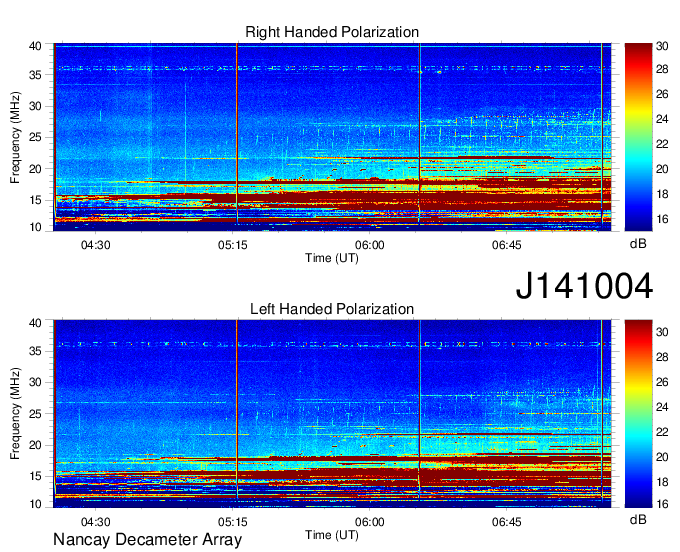Click the 10 MHz tick label on bottom plot
This screenshot has width=680, height=552.
pyautogui.click(x=35, y=504)
